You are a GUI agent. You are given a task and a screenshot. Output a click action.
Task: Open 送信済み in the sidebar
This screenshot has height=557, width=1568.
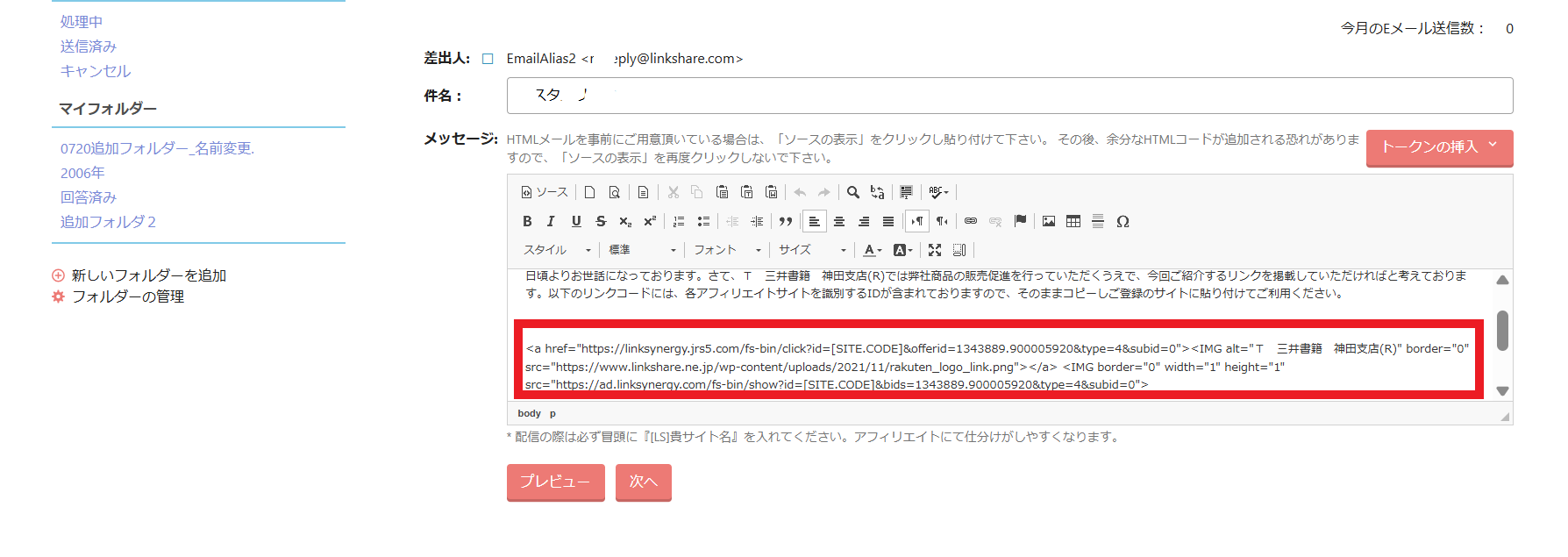click(88, 46)
